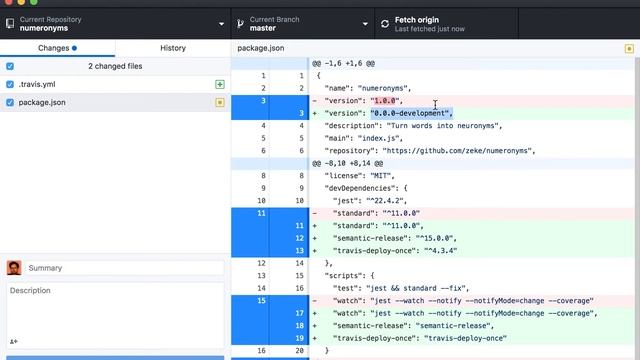The height and width of the screenshot is (360, 640).
Task: Click the "0.0.0-development" version text
Action: [411, 113]
